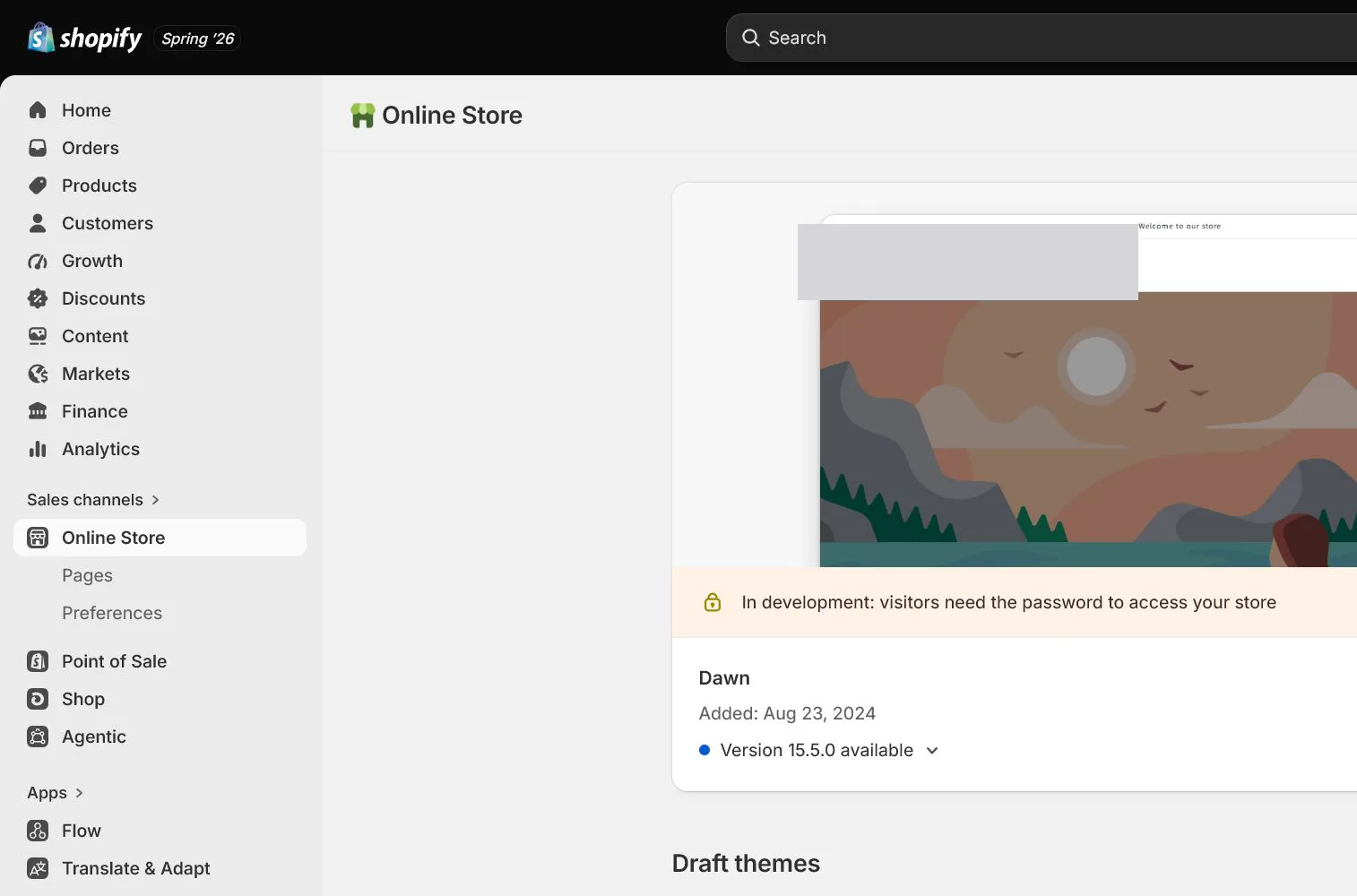Click the Draft themes heading

pyautogui.click(x=746, y=863)
